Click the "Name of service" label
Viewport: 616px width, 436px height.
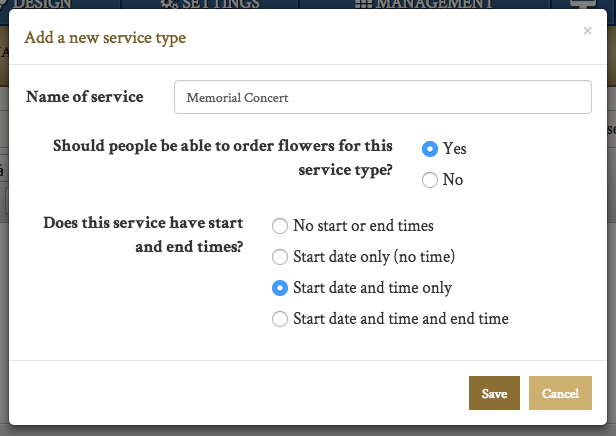point(85,97)
